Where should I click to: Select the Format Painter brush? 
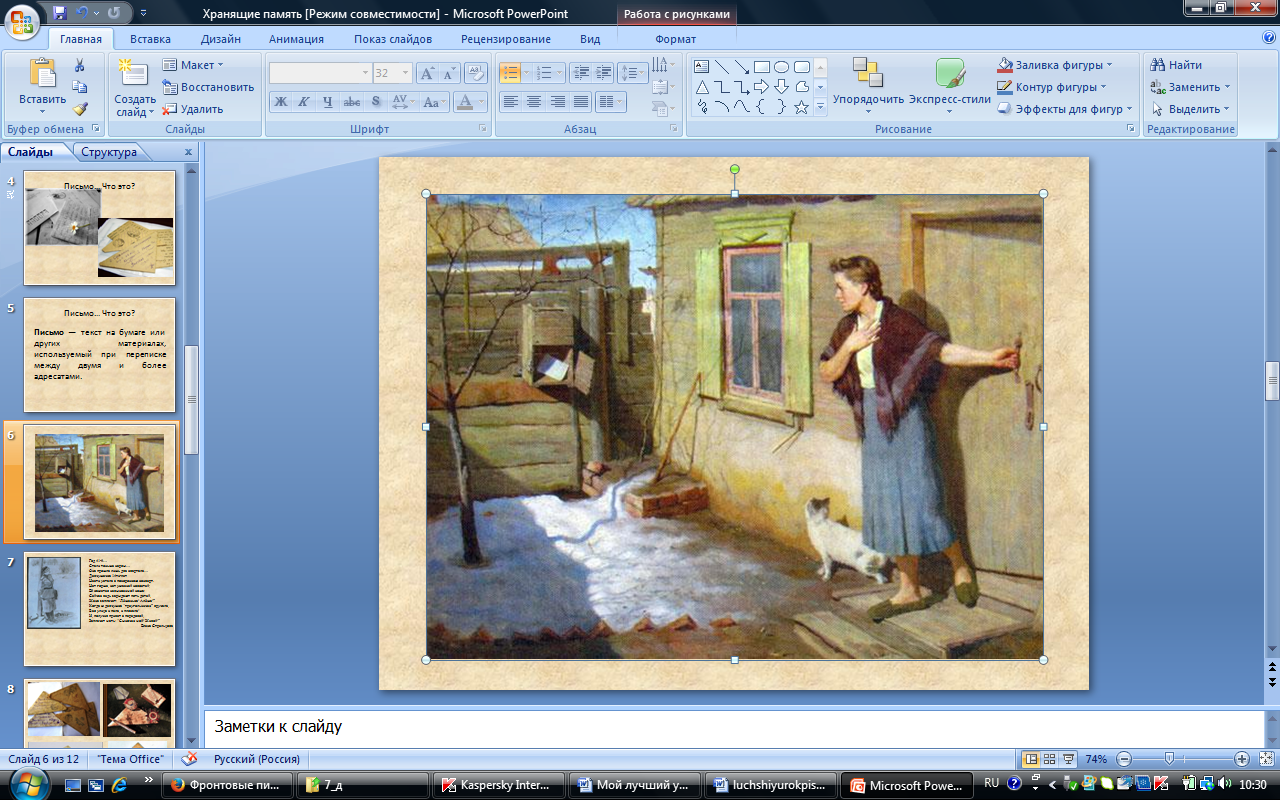(x=80, y=109)
